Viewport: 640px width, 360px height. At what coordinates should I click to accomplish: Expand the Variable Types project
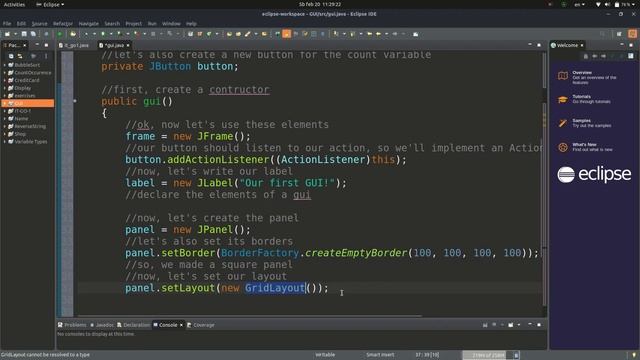4,142
